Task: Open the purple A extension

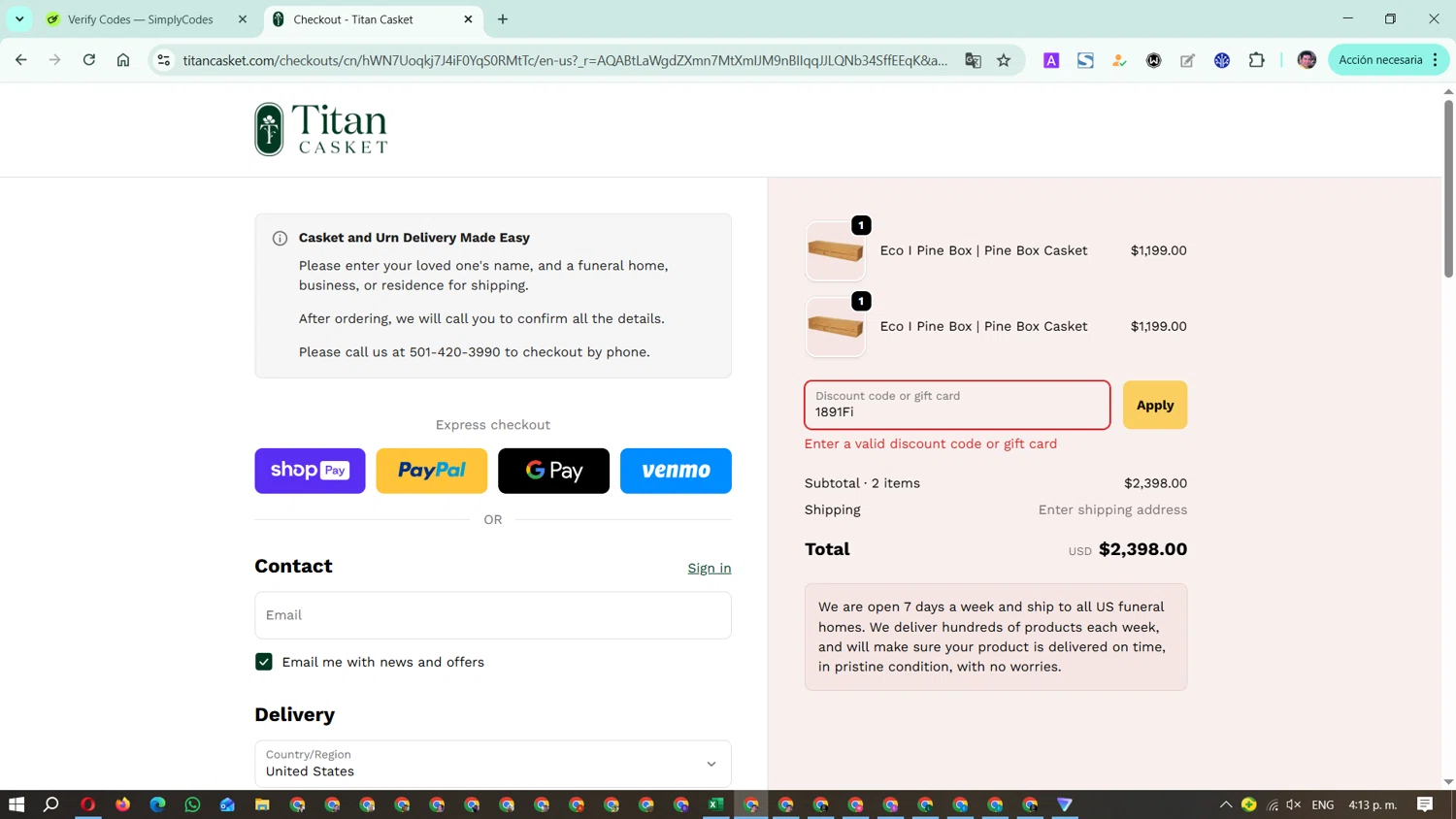Action: click(1051, 60)
